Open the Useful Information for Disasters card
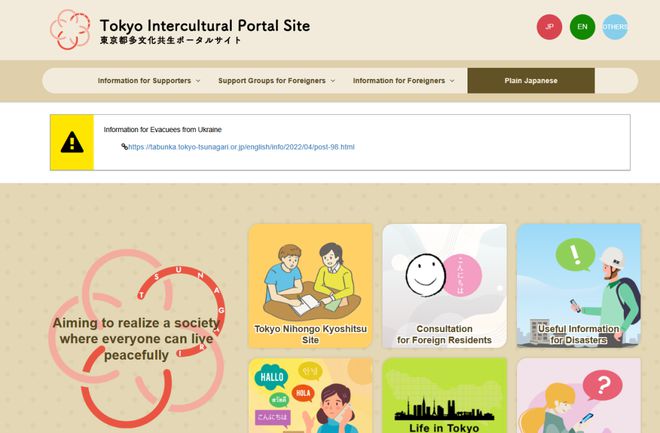This screenshot has width=660, height=433. click(x=579, y=286)
